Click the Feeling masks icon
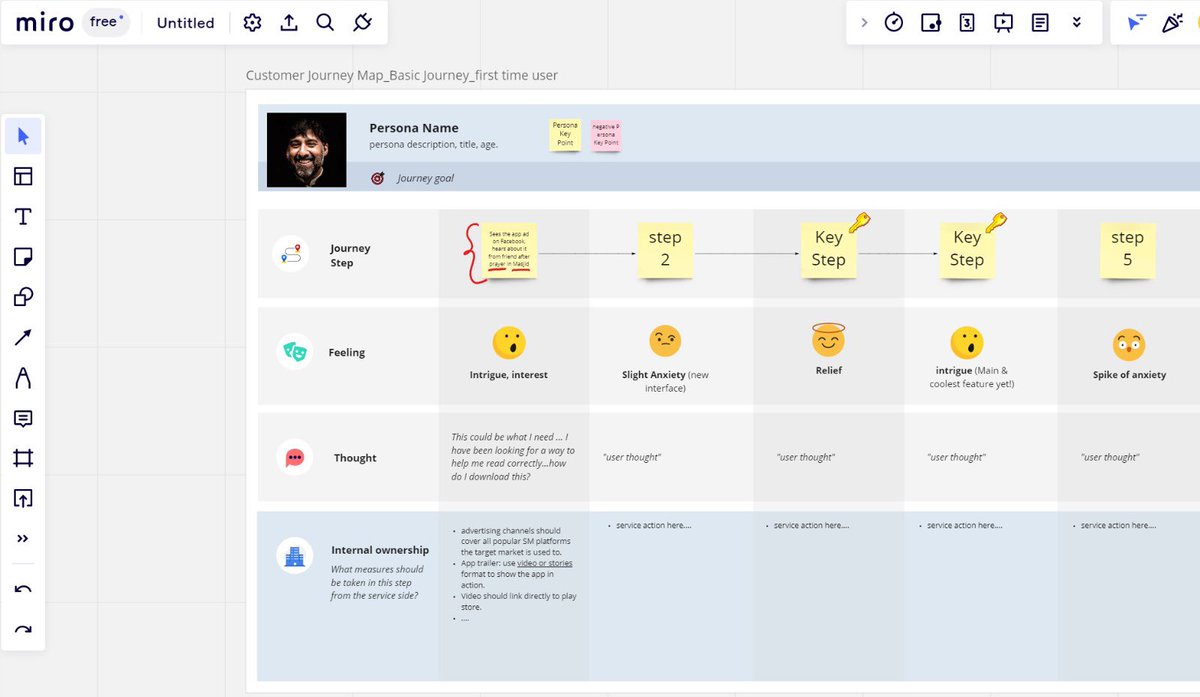Viewport: 1200px width, 697px height. point(294,351)
